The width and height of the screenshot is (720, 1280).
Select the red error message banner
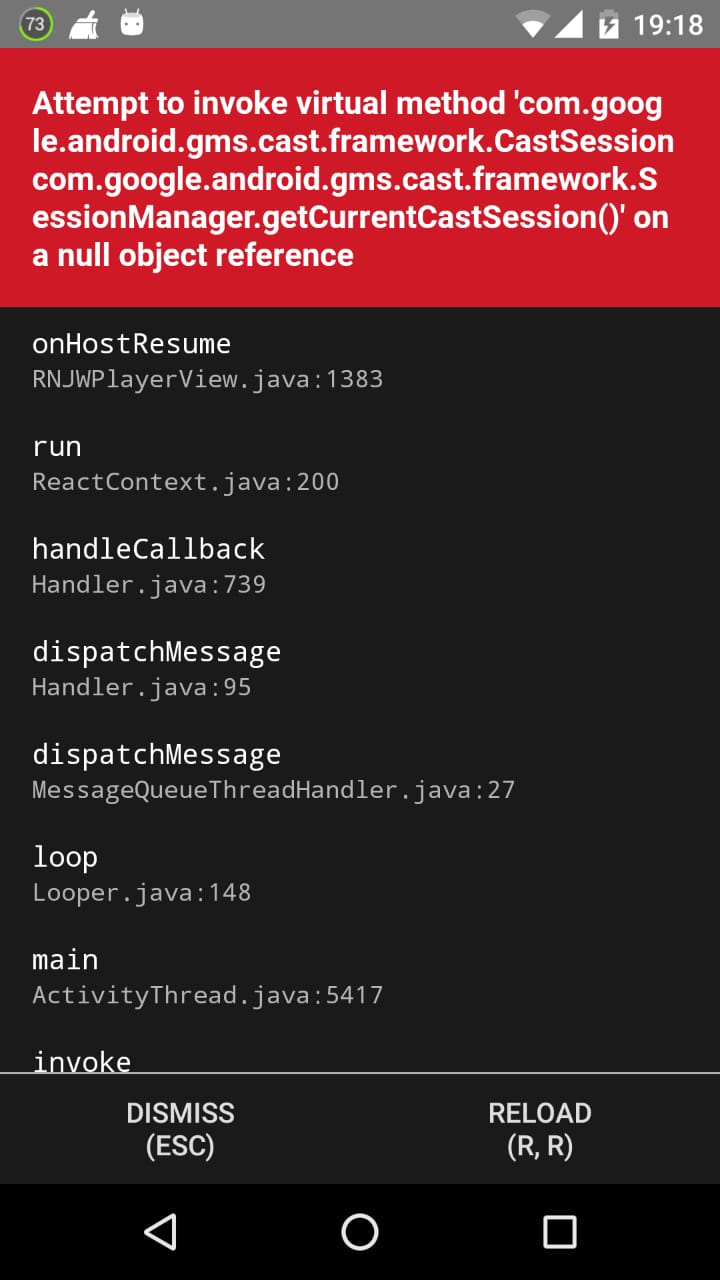360,178
